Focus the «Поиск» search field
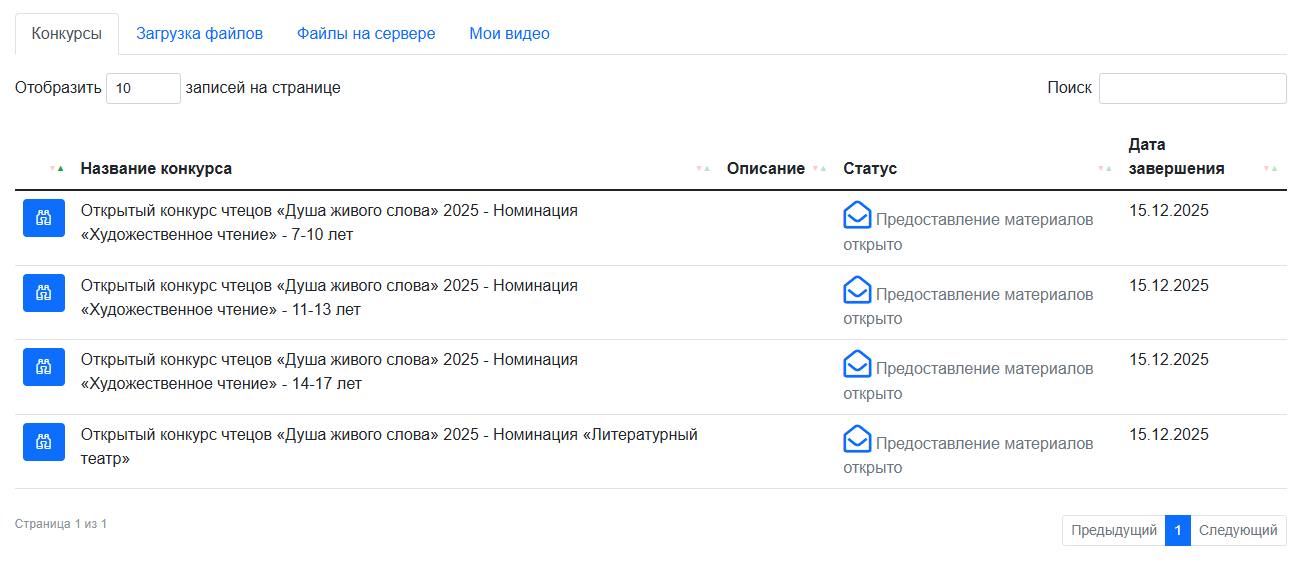This screenshot has height=588, width=1313. click(x=1192, y=88)
